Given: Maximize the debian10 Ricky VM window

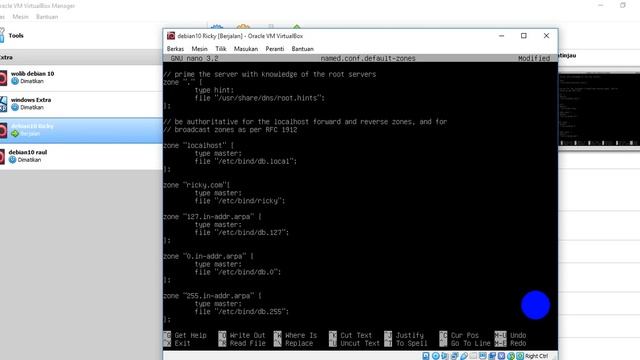Looking at the screenshot, I should click(524, 36).
